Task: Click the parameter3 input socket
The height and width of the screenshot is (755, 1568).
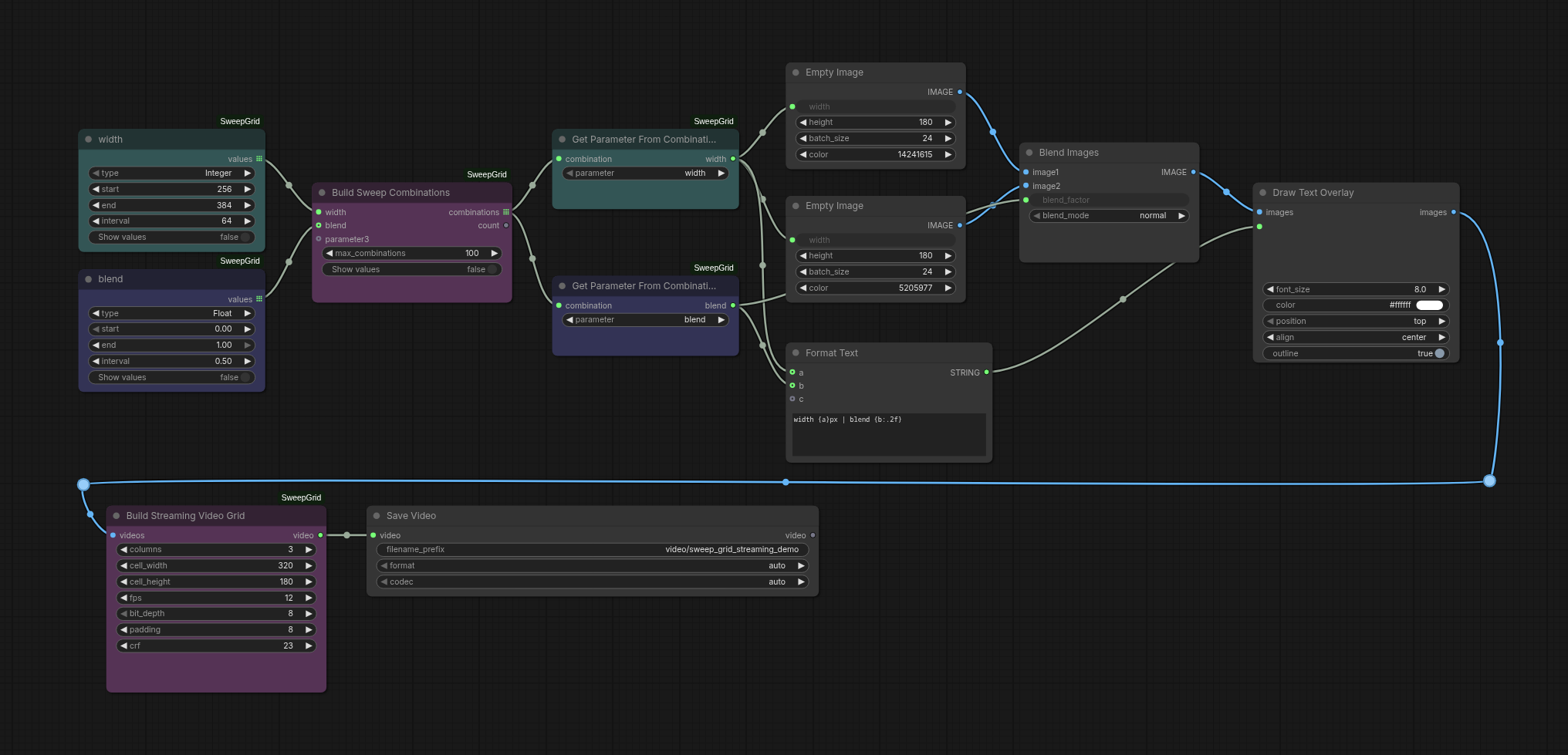Action: tap(319, 239)
